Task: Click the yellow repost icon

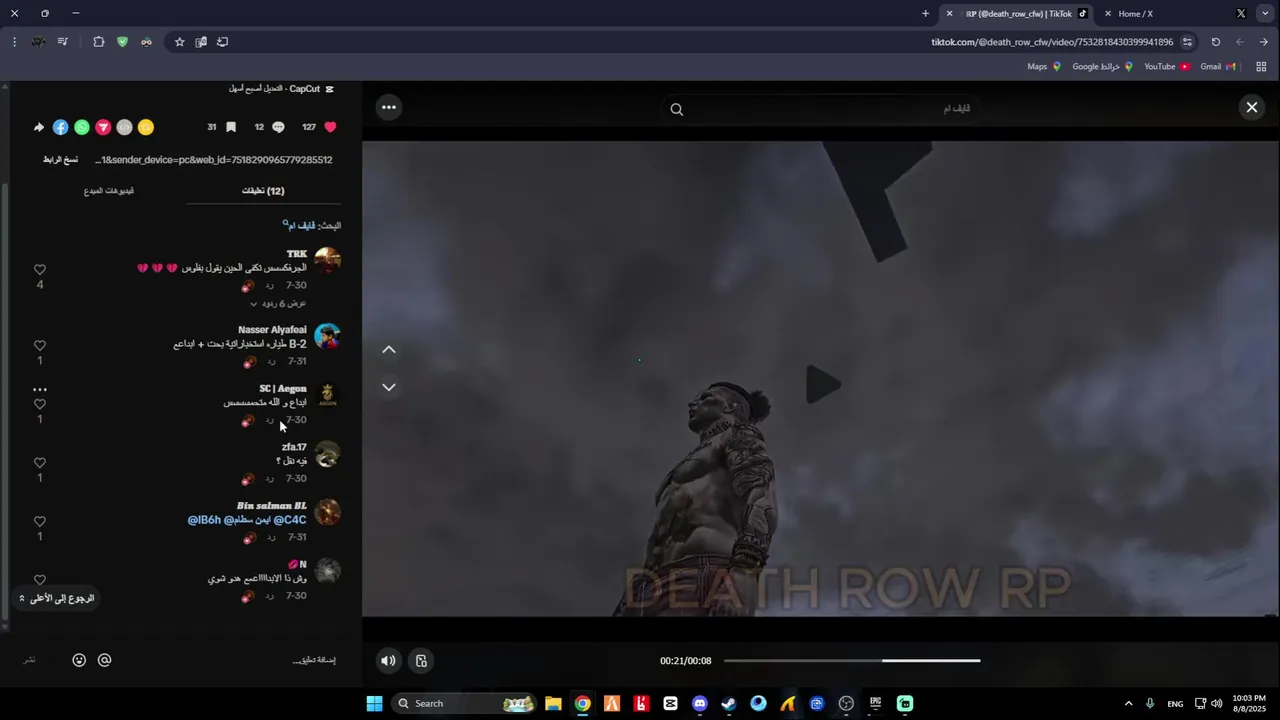Action: (x=146, y=127)
